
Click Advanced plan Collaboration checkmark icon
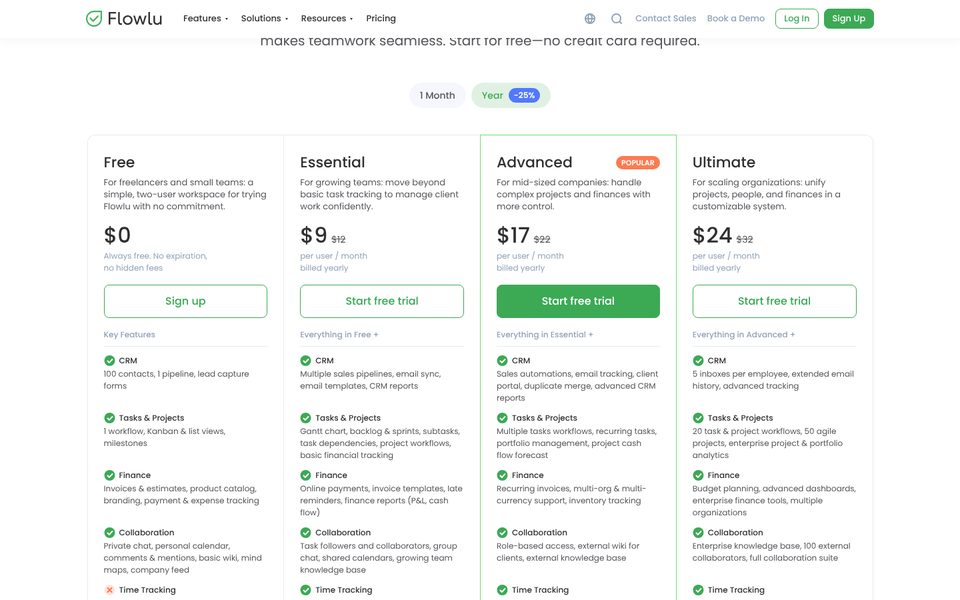click(x=502, y=533)
